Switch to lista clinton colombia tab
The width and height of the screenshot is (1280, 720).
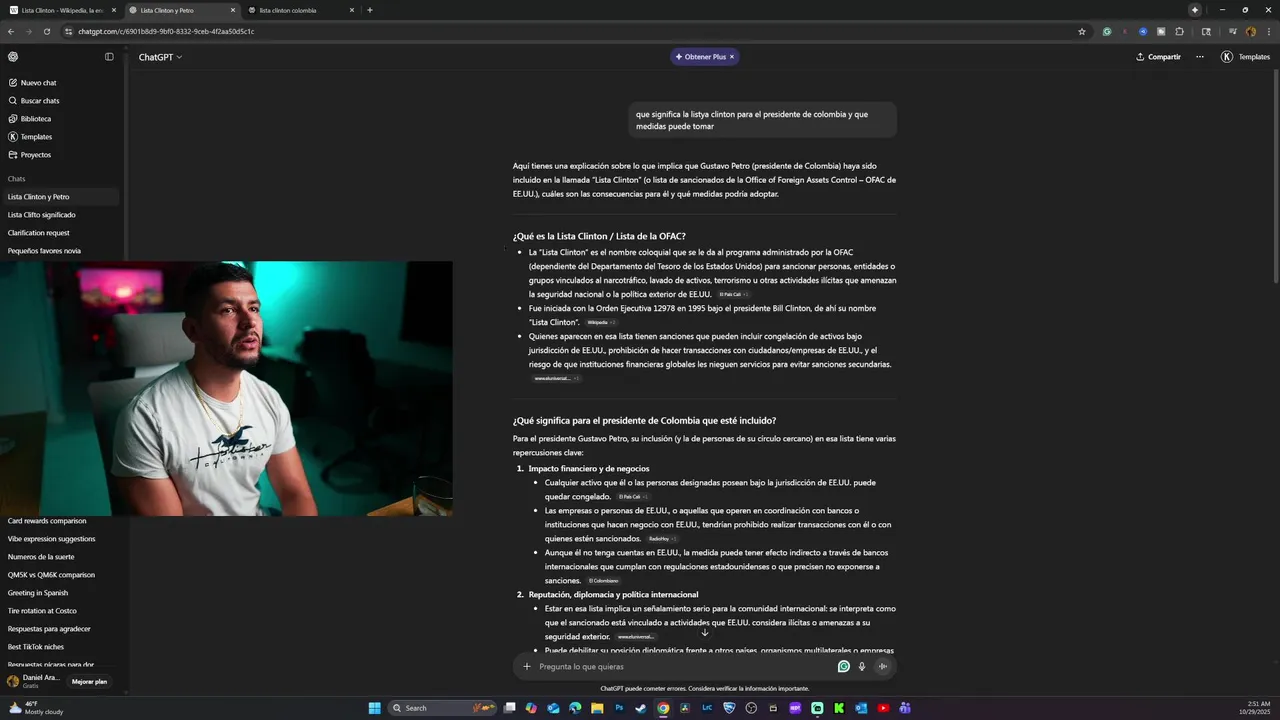(302, 10)
